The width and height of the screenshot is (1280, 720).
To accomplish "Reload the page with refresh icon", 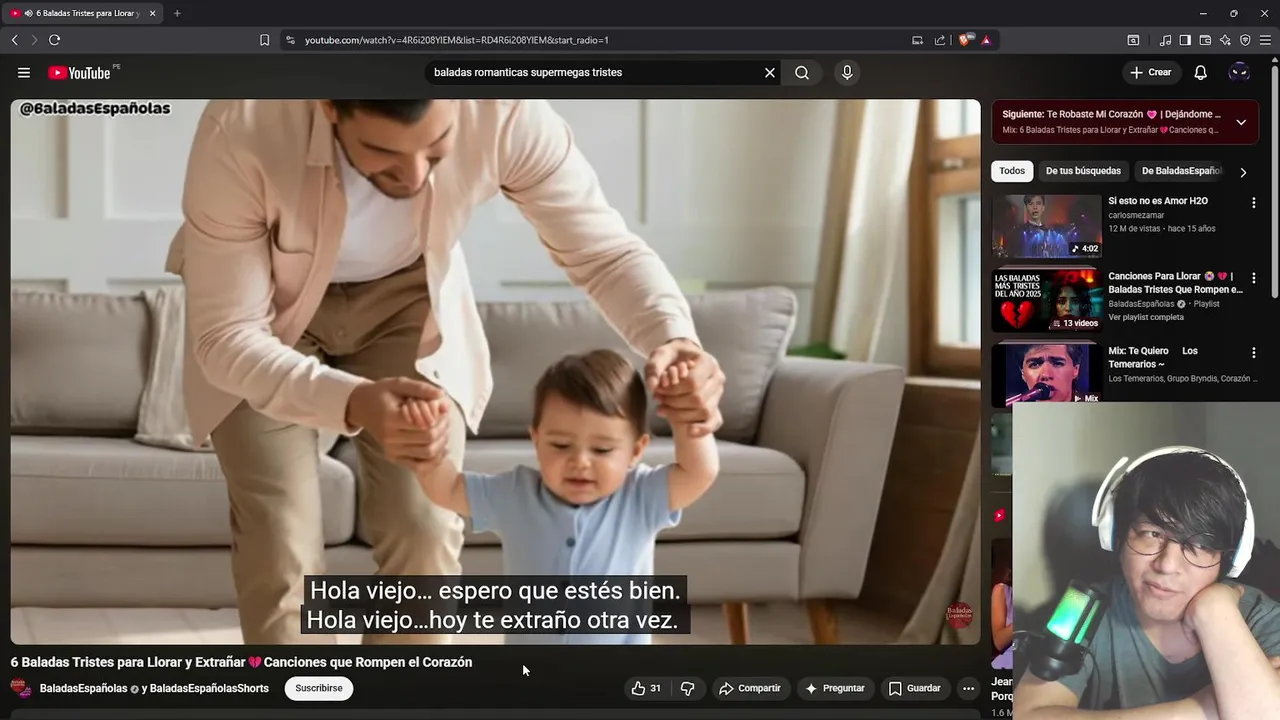I will (x=54, y=40).
